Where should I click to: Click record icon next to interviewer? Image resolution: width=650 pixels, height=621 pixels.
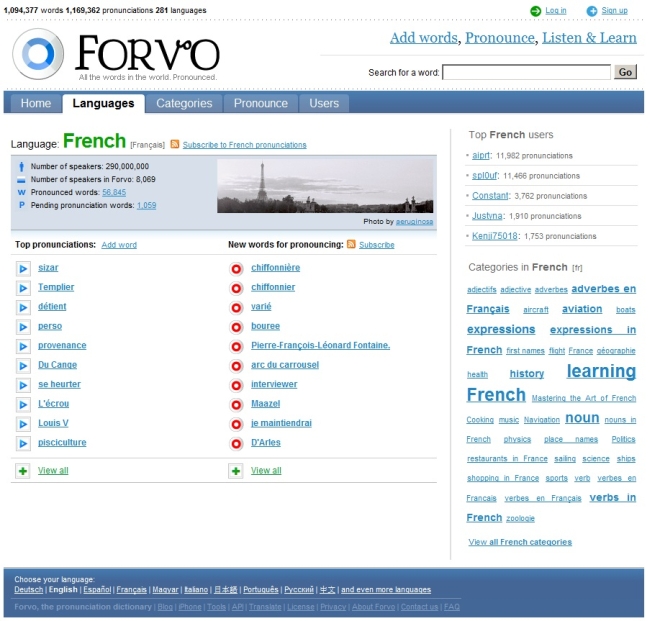click(236, 386)
